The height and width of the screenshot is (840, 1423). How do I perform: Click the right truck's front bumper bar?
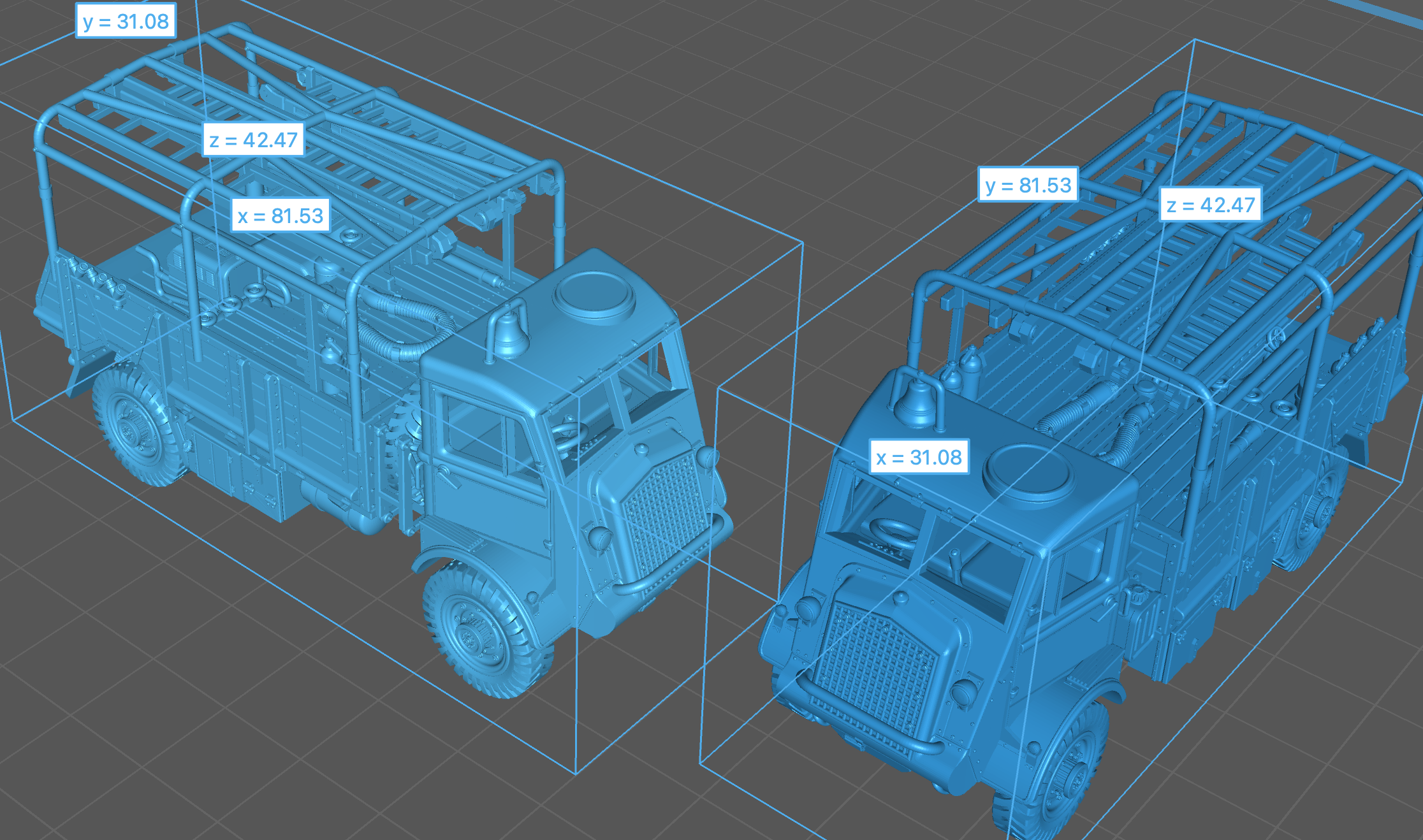(x=867, y=717)
